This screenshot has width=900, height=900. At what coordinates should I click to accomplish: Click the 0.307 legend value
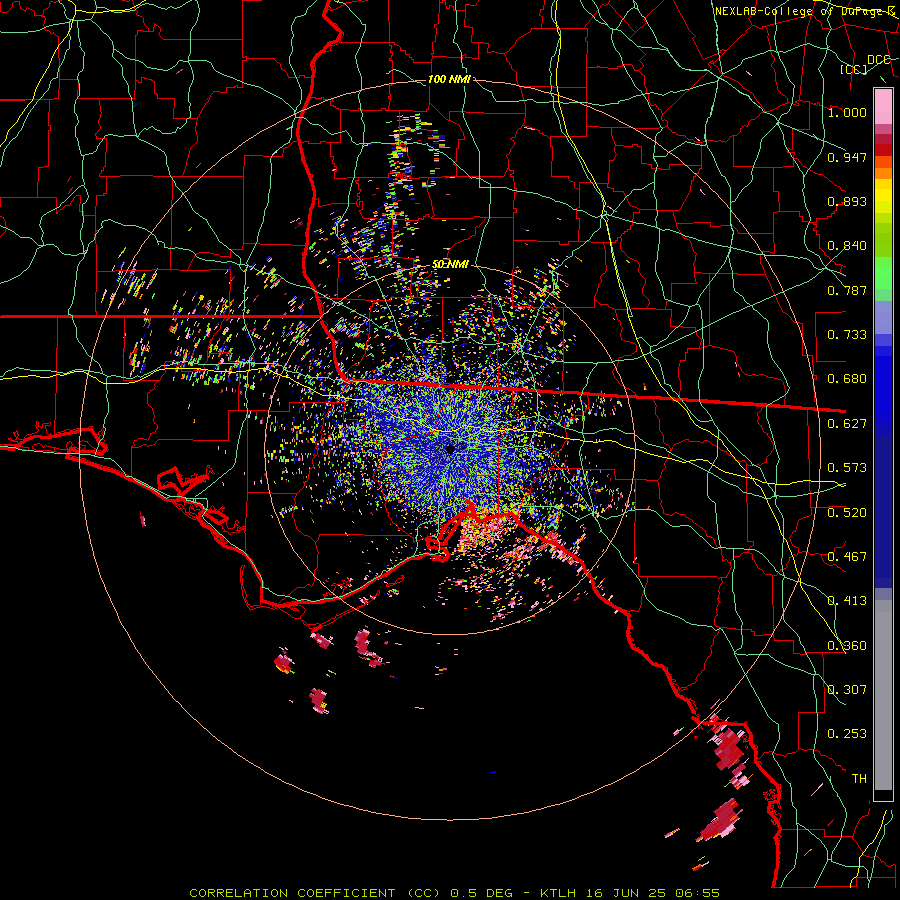click(x=847, y=690)
